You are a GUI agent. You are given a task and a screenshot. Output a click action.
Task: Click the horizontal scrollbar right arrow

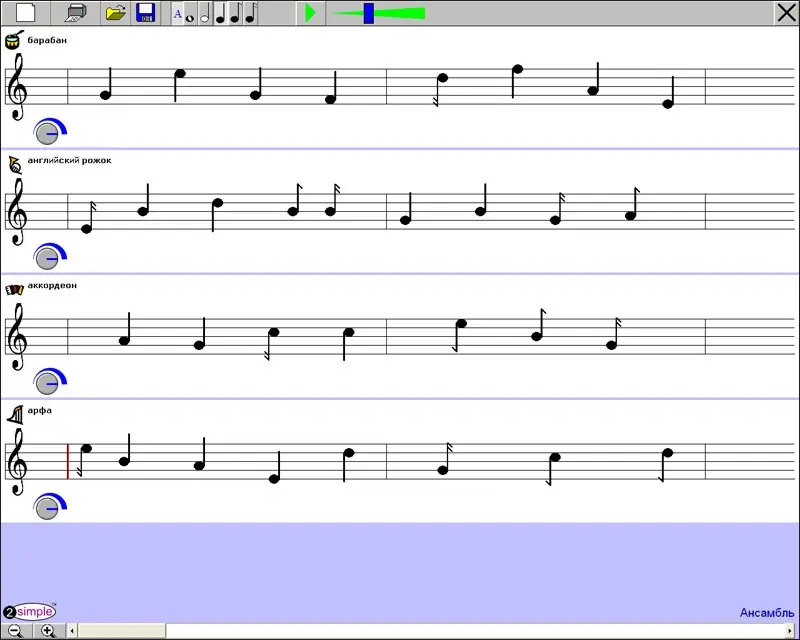pyautogui.click(x=790, y=631)
